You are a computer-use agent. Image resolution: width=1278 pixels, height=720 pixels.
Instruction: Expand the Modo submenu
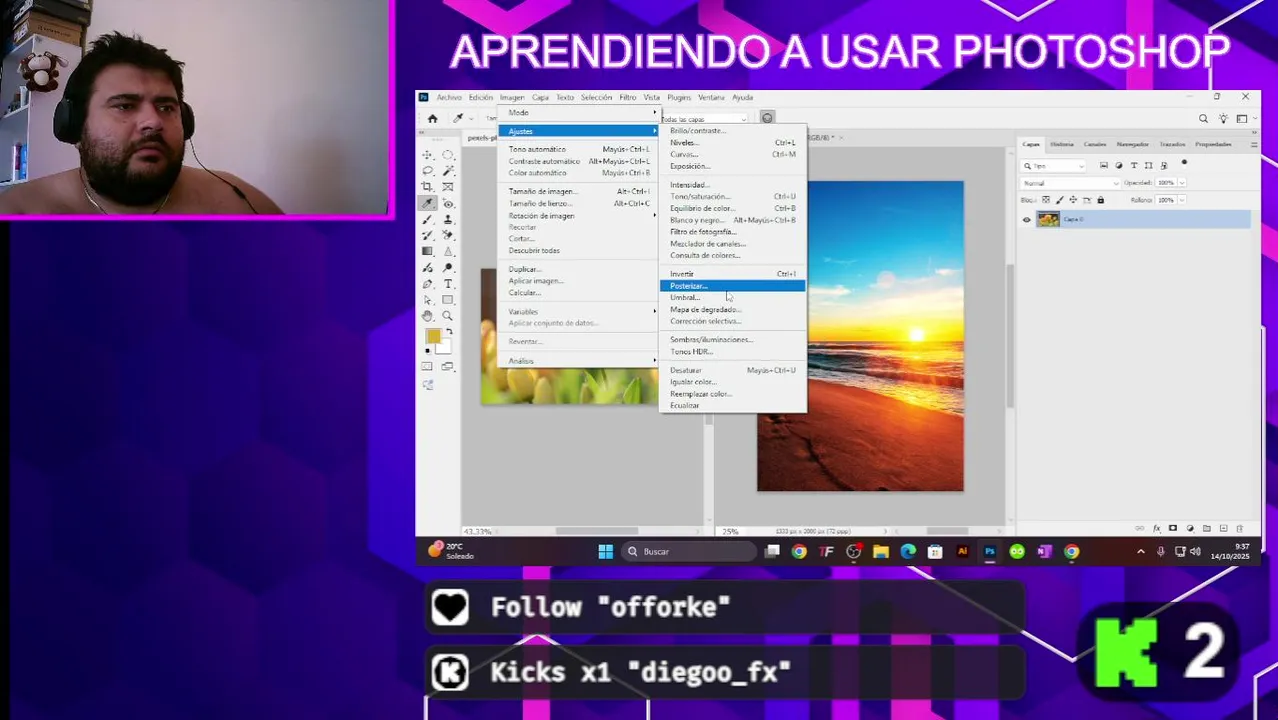click(x=578, y=113)
